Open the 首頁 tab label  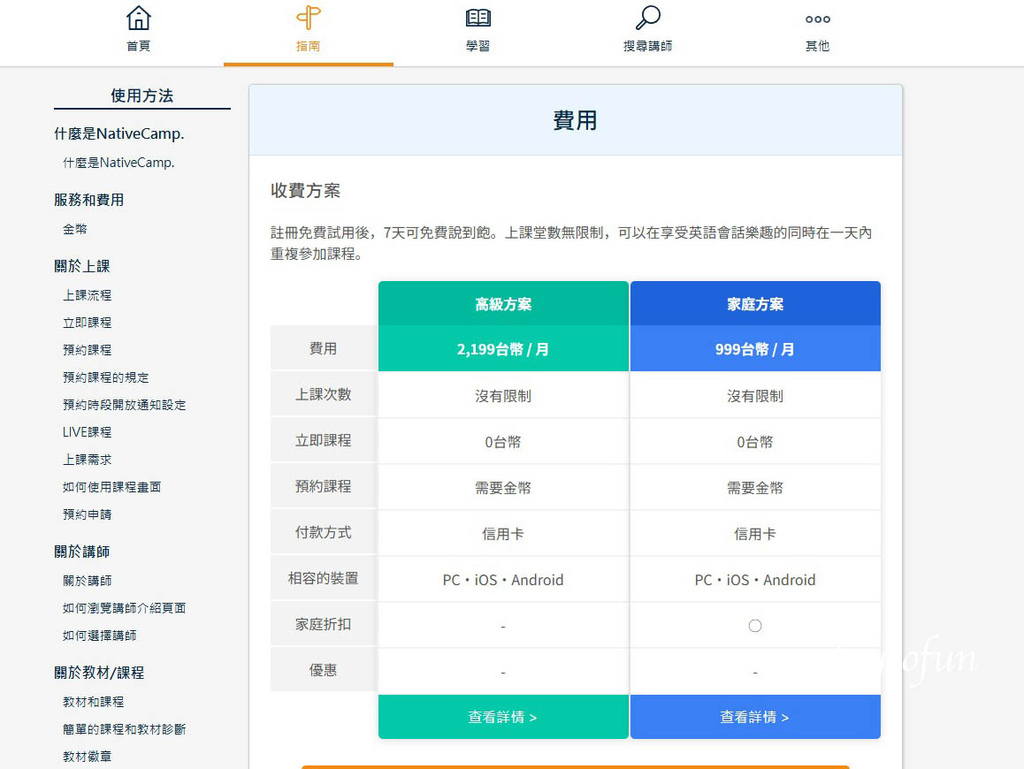(x=138, y=46)
